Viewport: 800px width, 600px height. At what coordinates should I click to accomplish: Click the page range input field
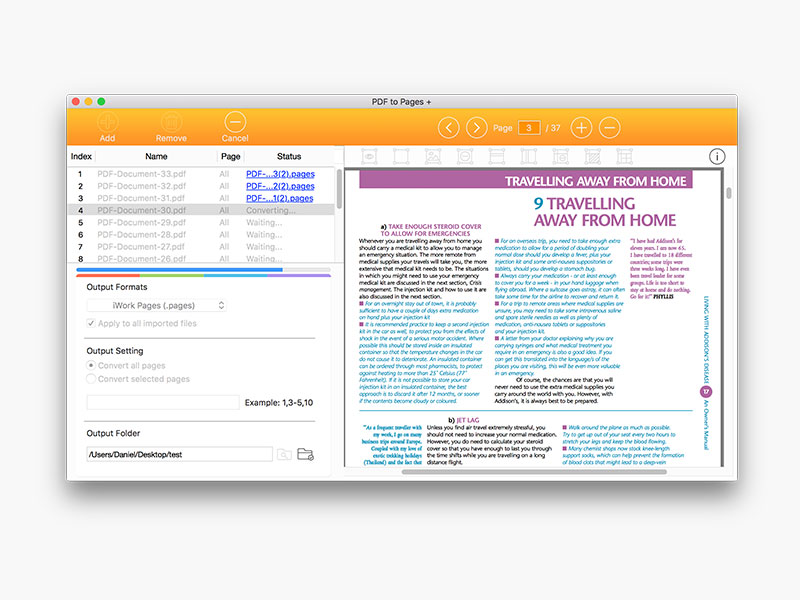pyautogui.click(x=163, y=402)
